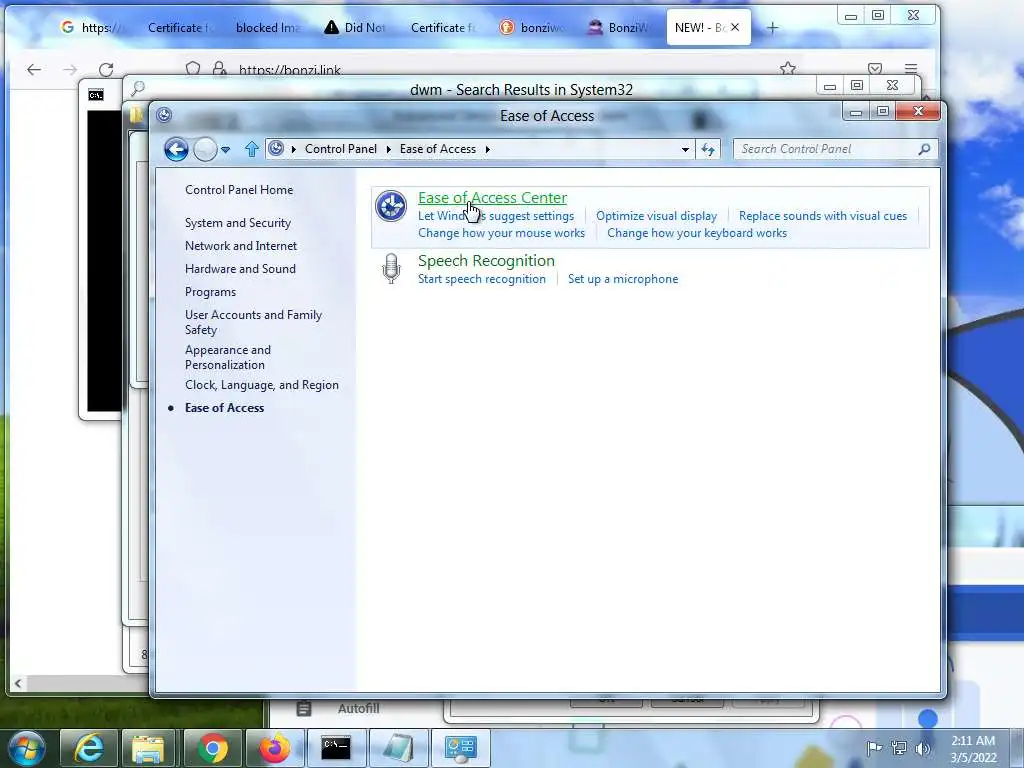Open the Firefox hamburger menu
The height and width of the screenshot is (768, 1024).
pos(911,69)
